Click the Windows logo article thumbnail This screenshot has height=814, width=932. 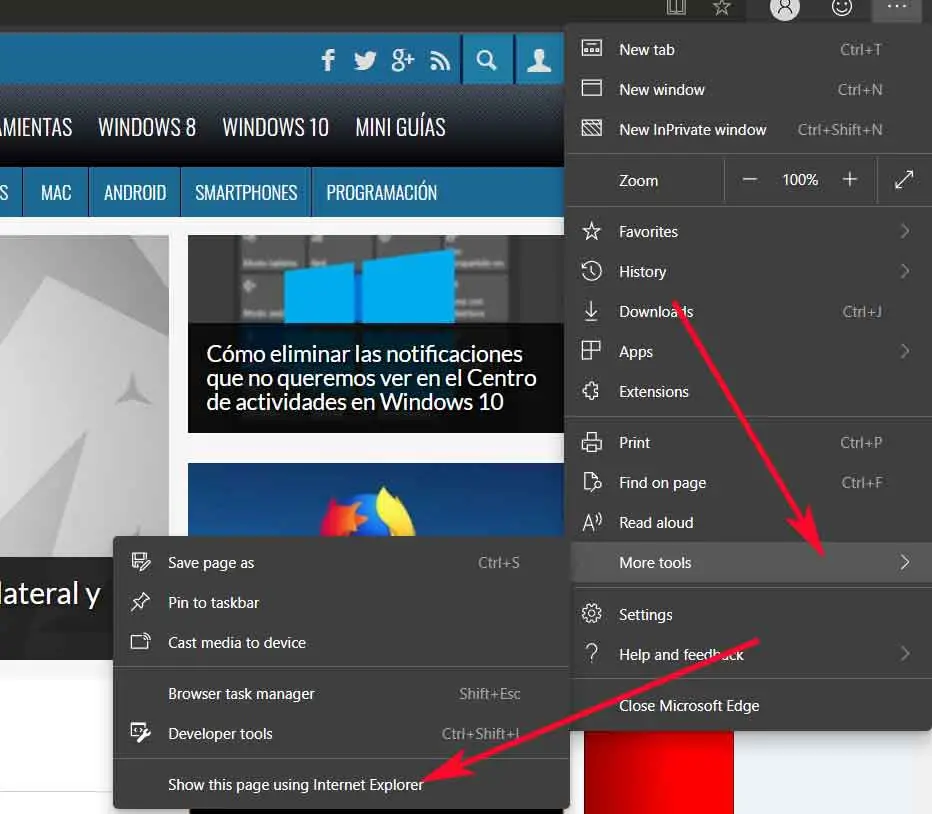point(376,279)
